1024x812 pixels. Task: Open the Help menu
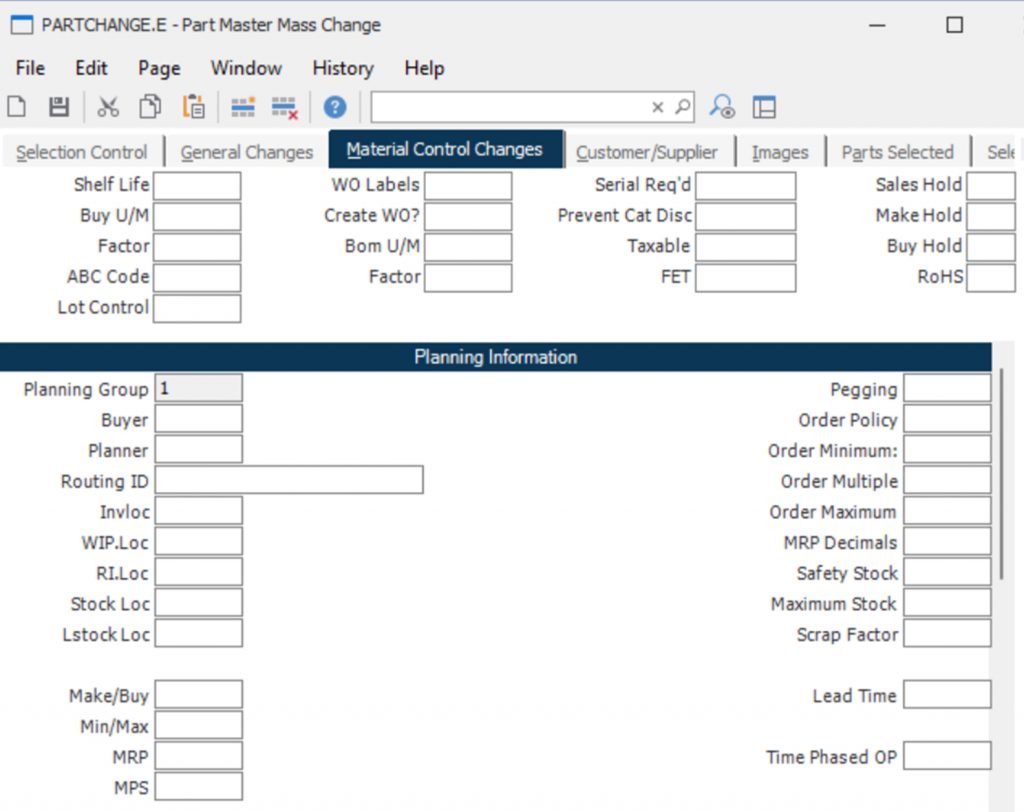tap(424, 68)
